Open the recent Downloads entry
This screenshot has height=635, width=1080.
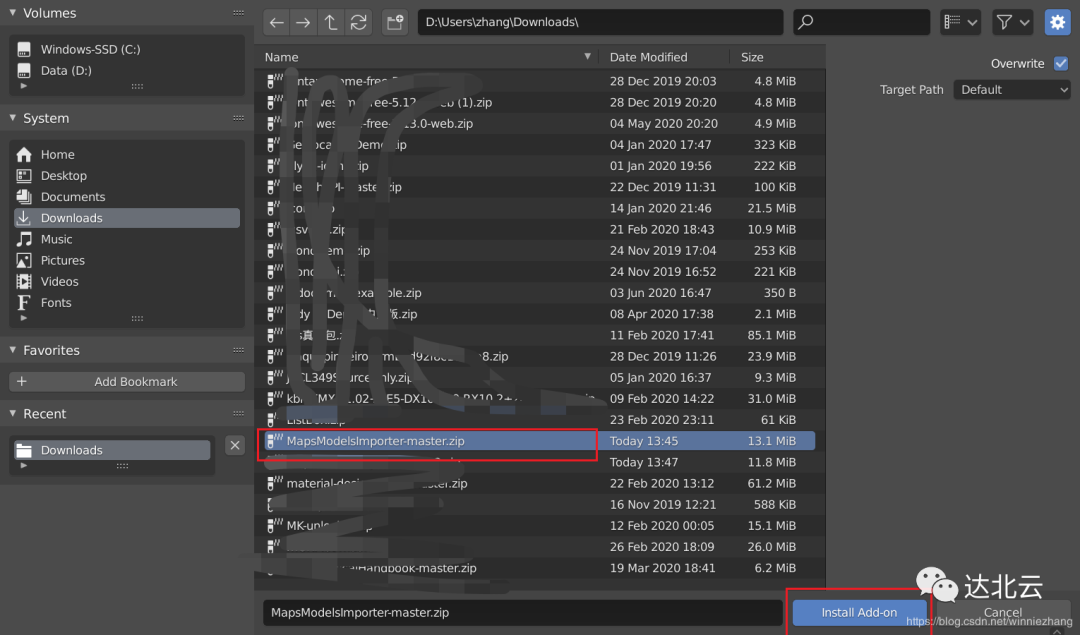click(112, 450)
